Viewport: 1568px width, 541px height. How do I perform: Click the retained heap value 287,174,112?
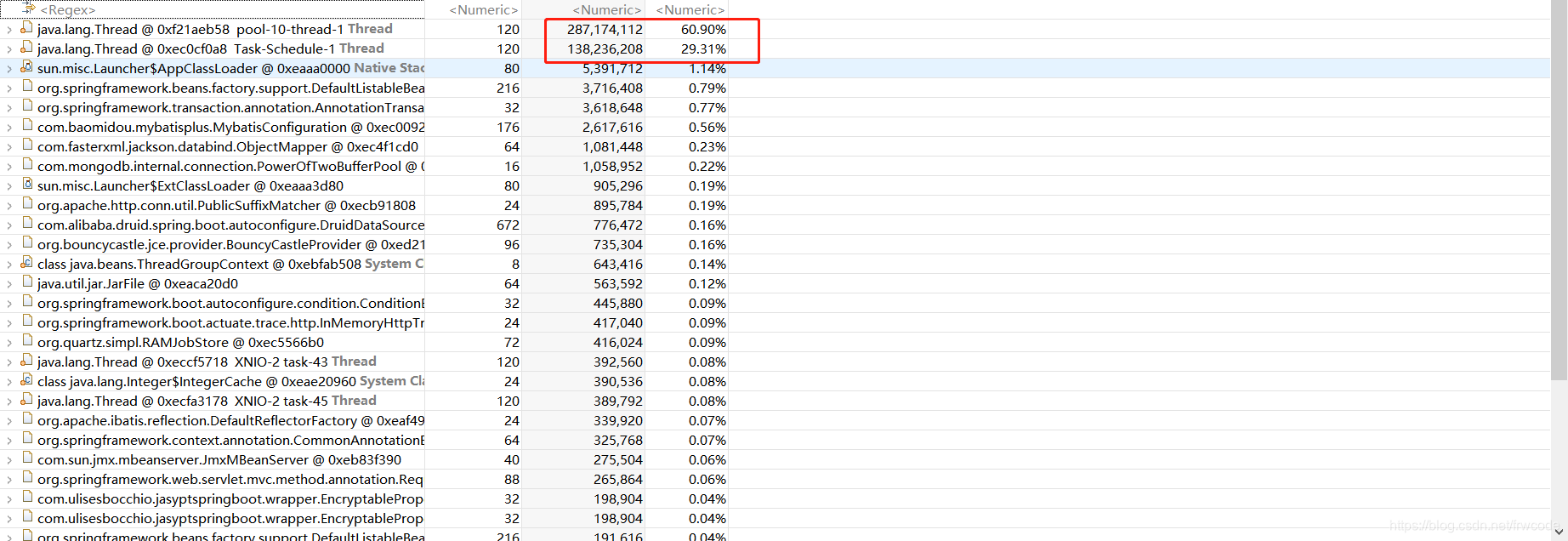click(x=605, y=30)
